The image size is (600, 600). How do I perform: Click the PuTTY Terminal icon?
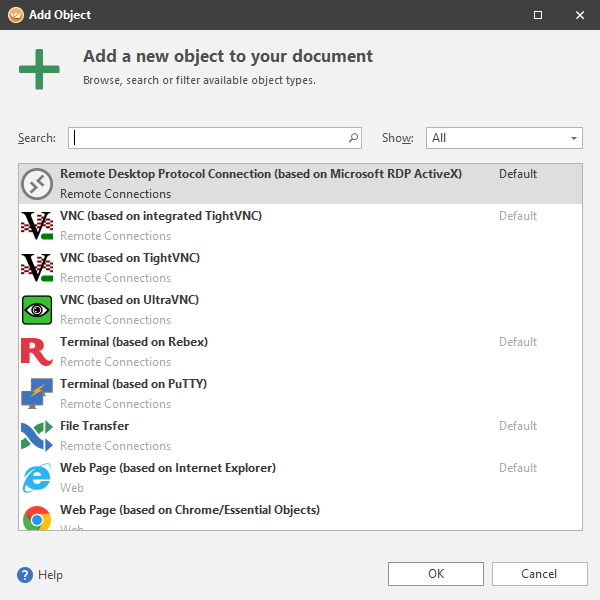point(37,394)
